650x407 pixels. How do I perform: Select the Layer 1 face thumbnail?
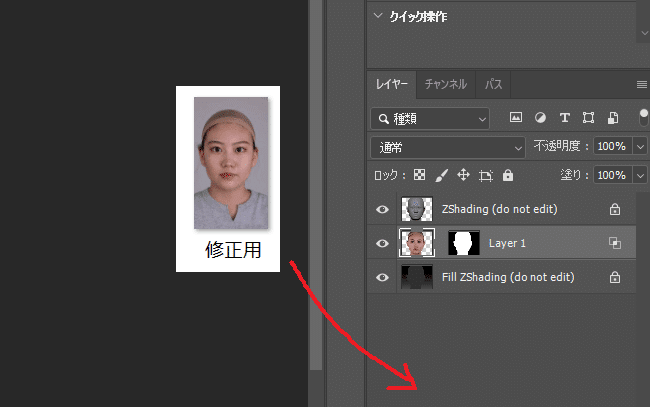[417, 243]
